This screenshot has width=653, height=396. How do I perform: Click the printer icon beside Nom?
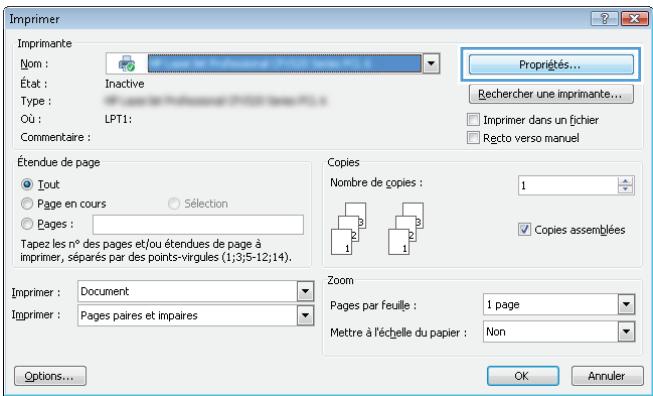pyautogui.click(x=127, y=64)
